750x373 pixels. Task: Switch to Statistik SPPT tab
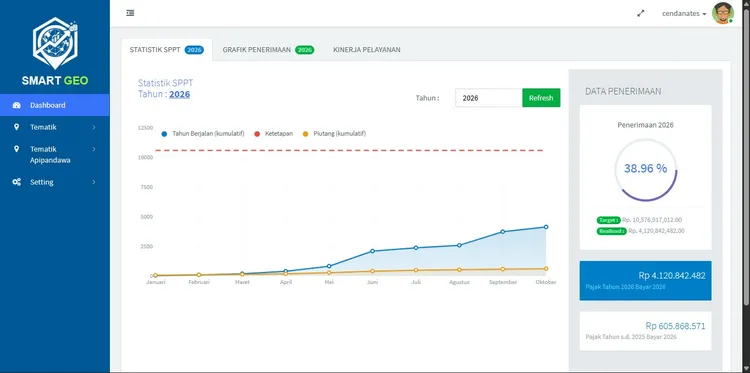tap(167, 50)
